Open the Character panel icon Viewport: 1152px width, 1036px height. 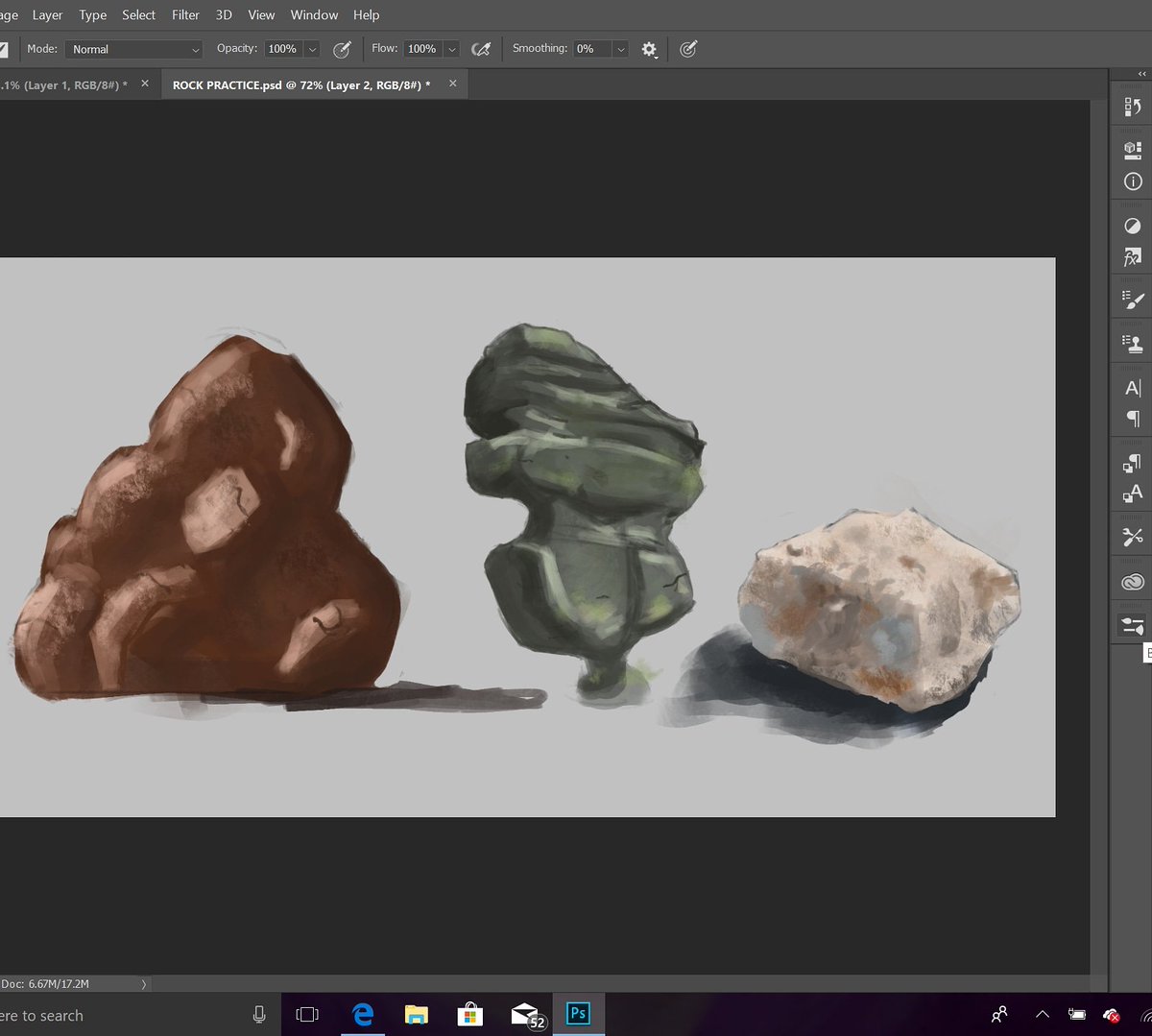click(1133, 388)
